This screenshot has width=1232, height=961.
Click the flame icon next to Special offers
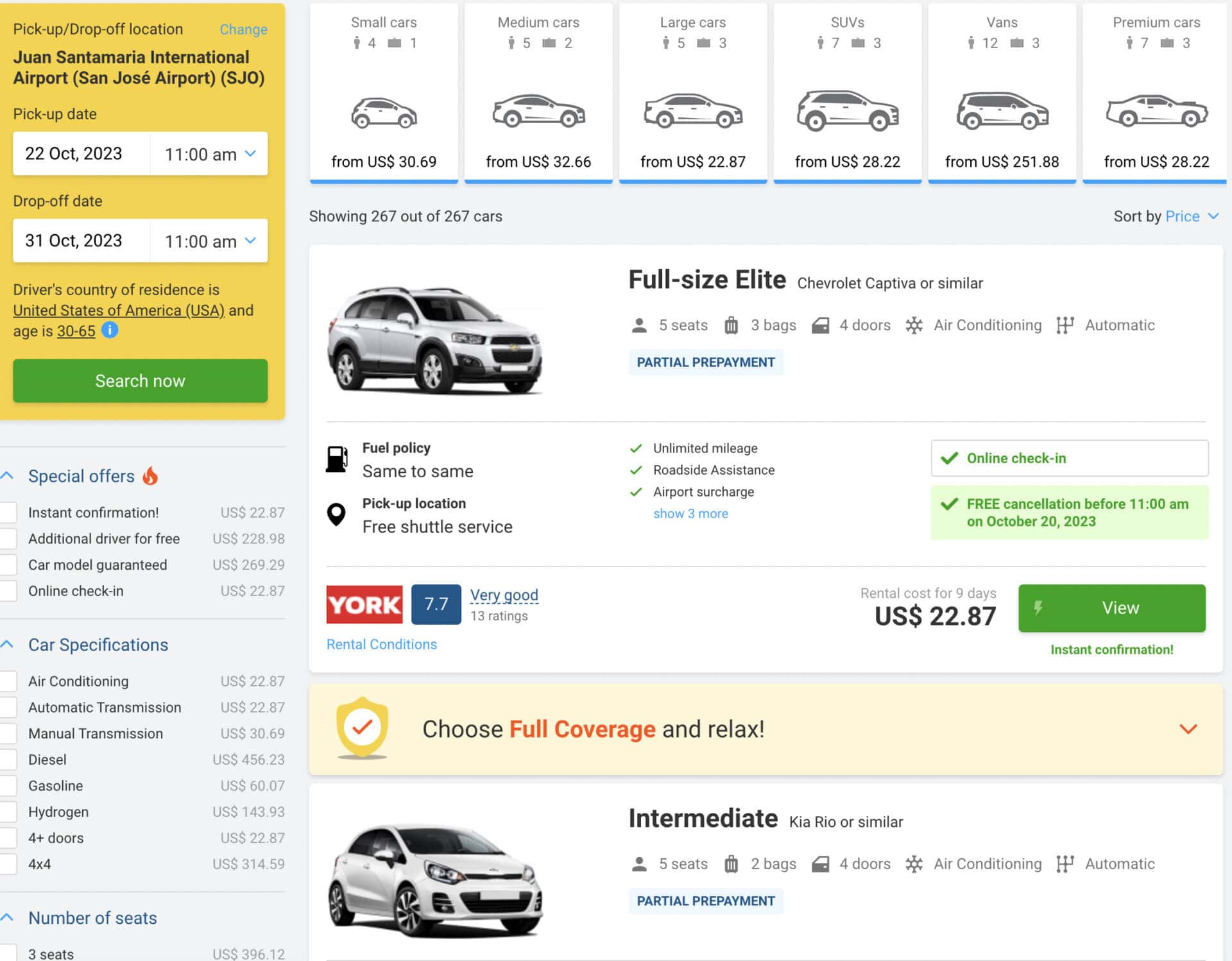150,476
